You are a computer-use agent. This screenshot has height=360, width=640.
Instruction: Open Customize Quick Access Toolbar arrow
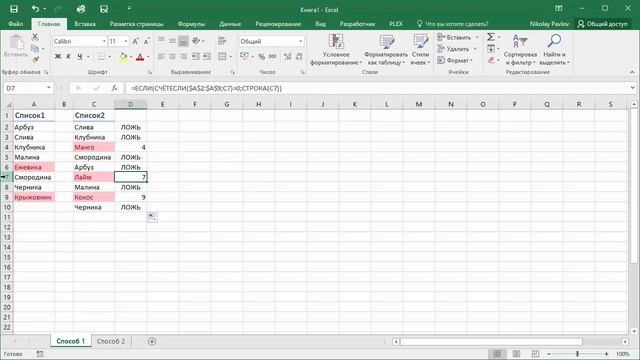pyautogui.click(x=129, y=9)
